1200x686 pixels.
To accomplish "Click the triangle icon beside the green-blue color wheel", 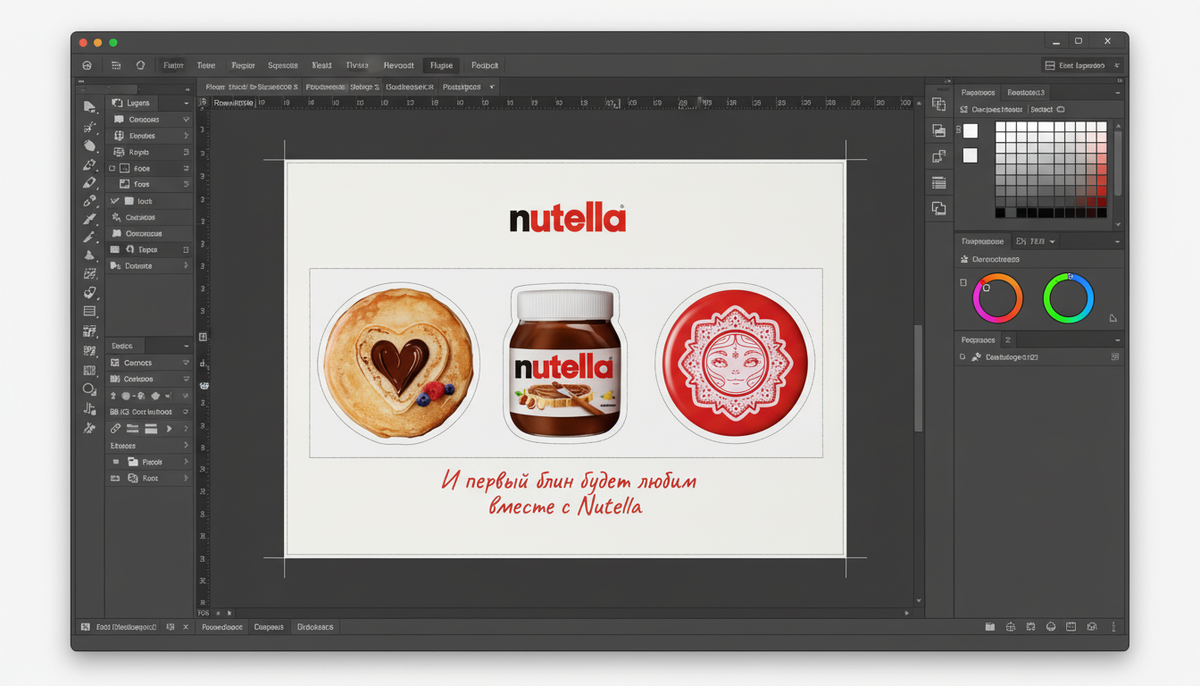I will tap(1112, 318).
